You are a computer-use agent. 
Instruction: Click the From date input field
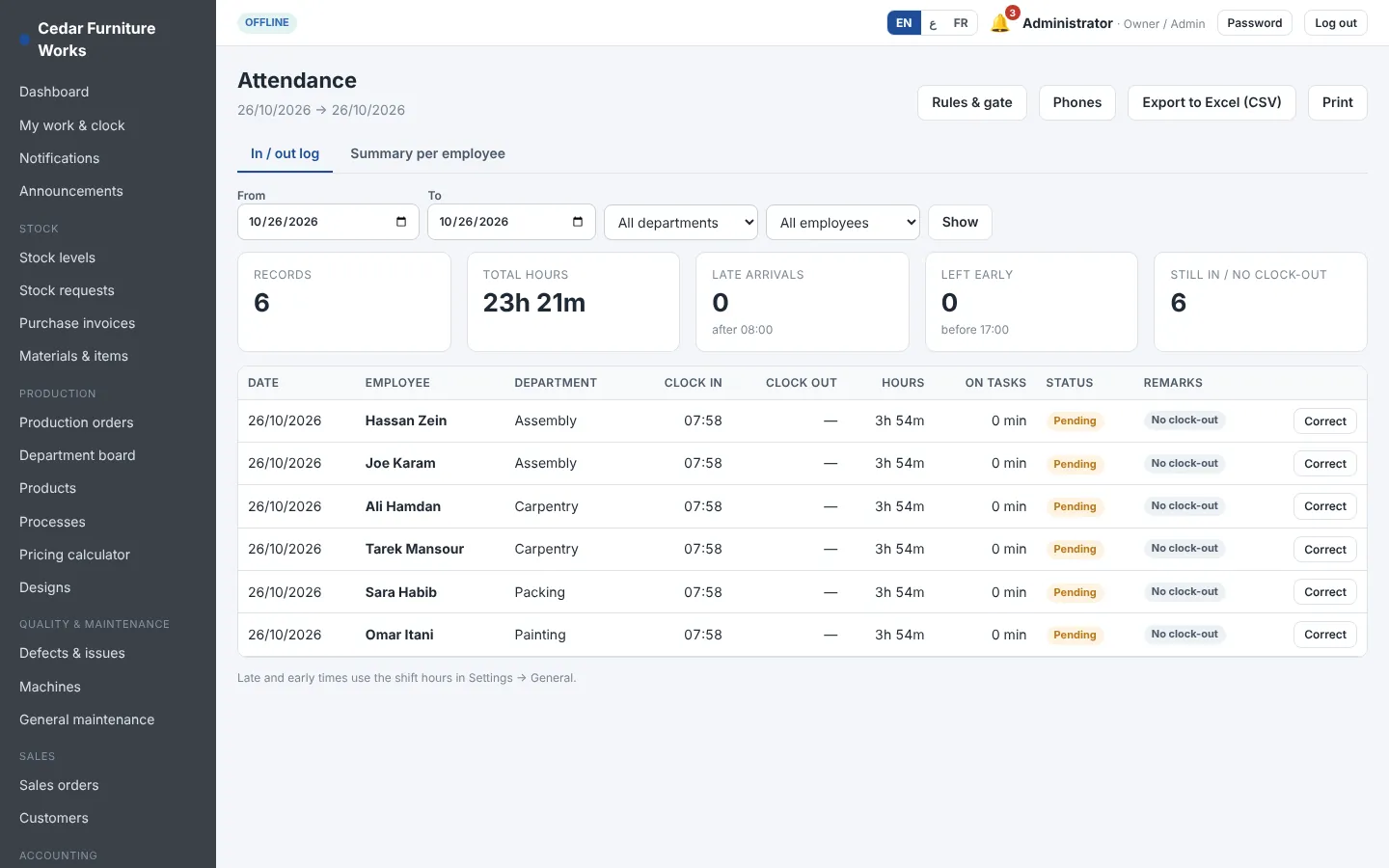[328, 222]
